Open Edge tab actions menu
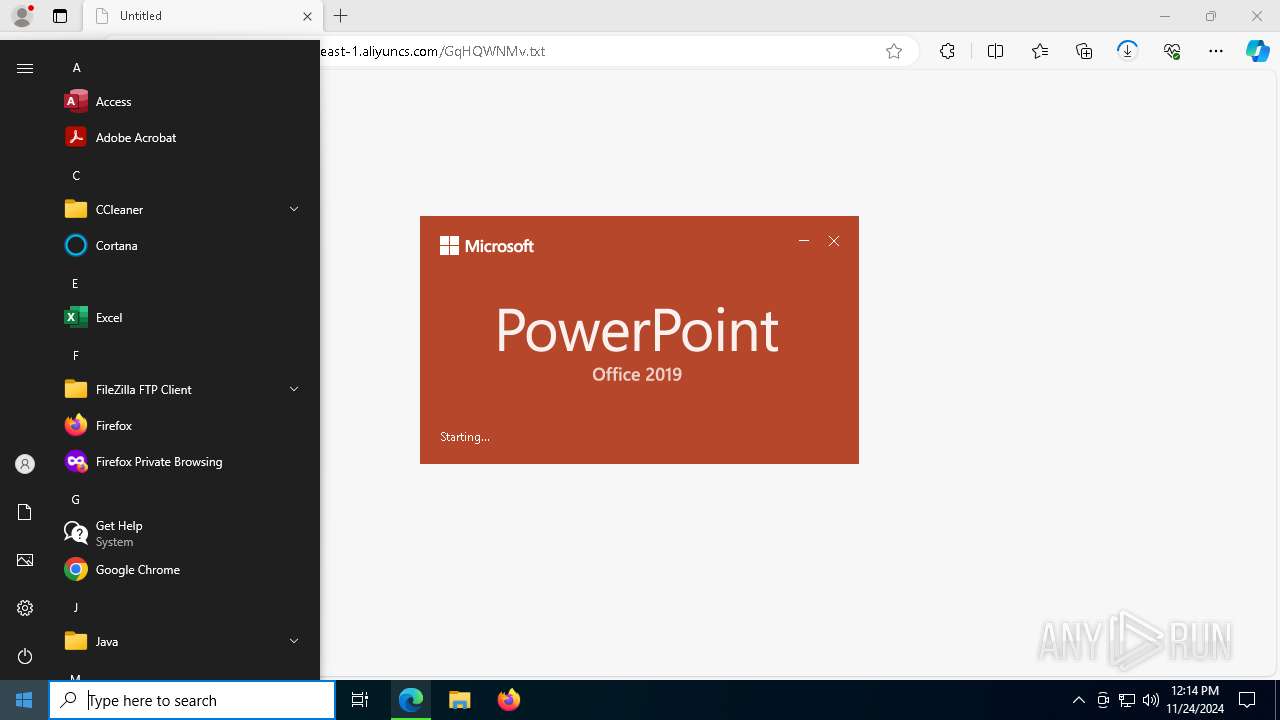This screenshot has height=720, width=1280. point(60,16)
